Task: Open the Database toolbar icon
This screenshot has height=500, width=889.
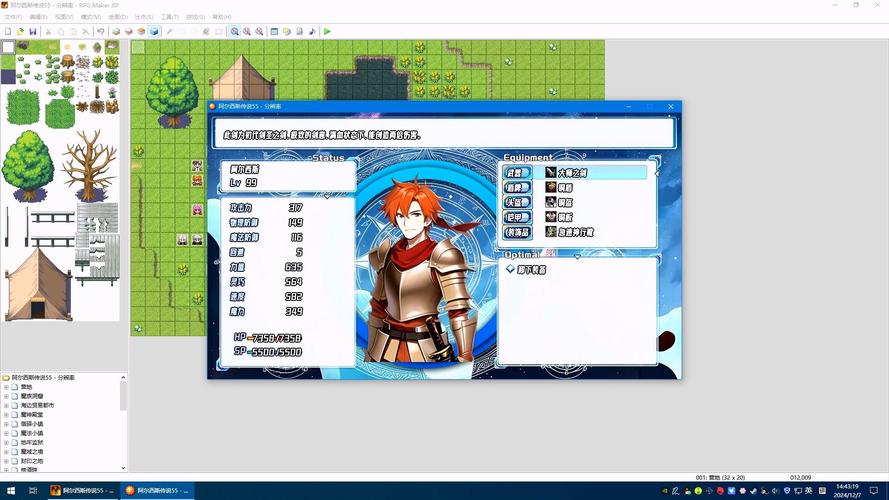Action: click(274, 32)
